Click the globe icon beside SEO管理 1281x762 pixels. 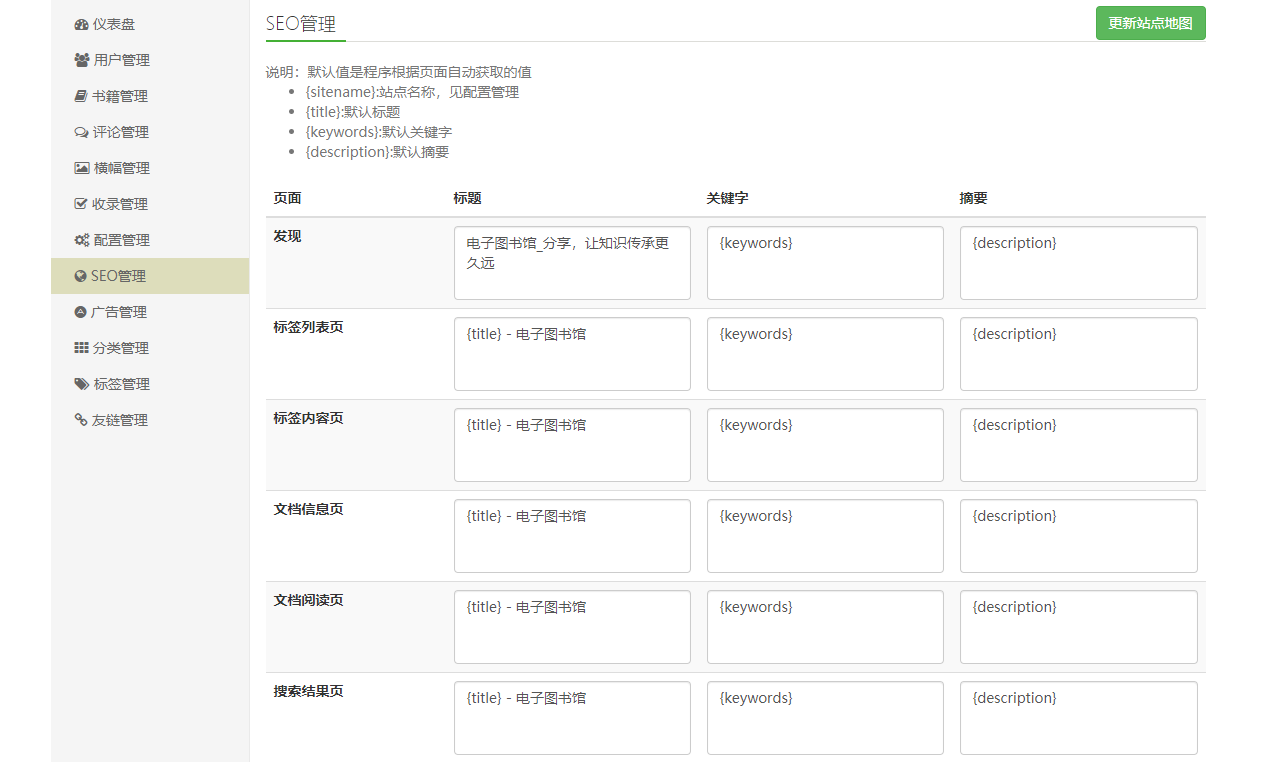click(x=81, y=276)
